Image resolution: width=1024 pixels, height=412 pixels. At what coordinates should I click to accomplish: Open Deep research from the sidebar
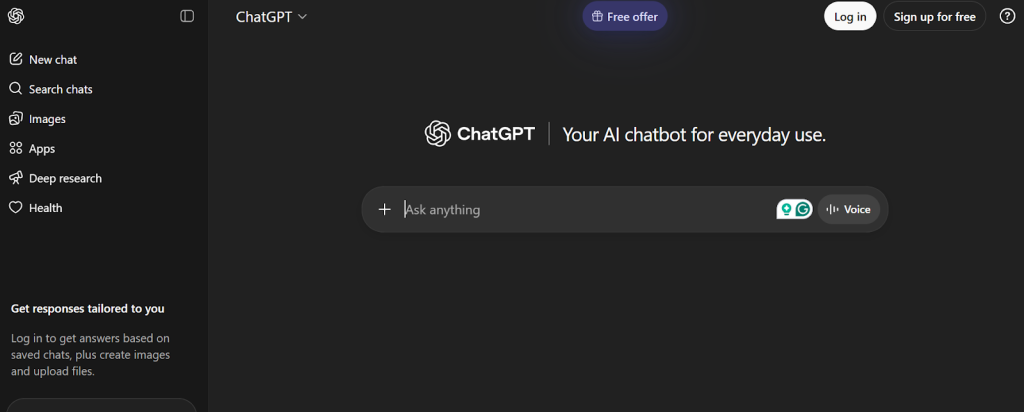[65, 179]
